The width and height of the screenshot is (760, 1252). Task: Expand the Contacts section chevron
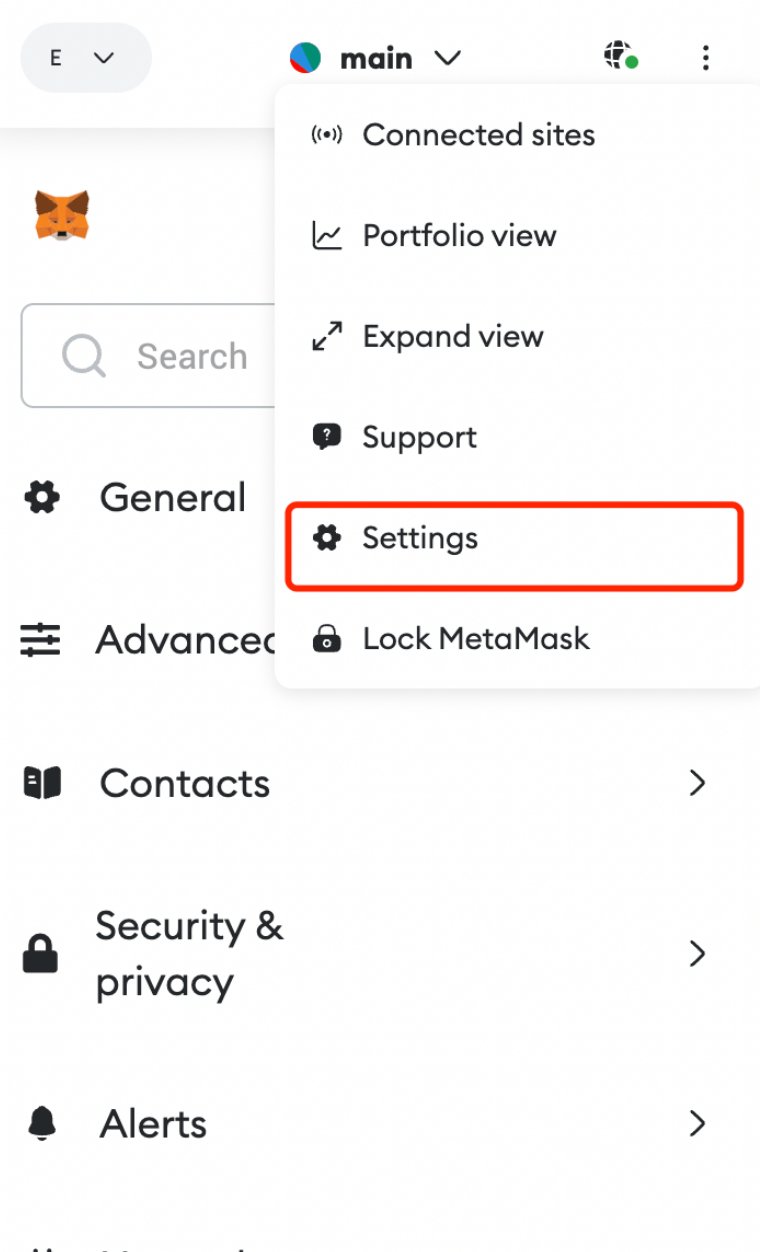point(698,783)
